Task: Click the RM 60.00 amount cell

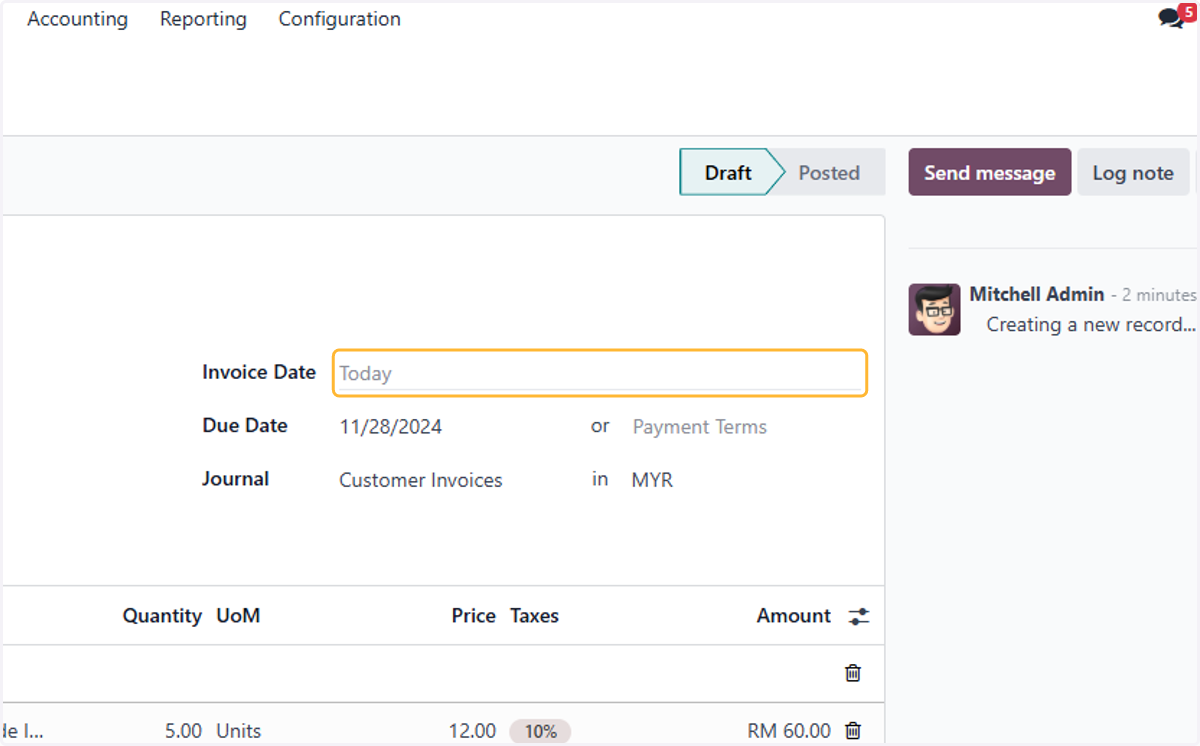Action: click(789, 731)
